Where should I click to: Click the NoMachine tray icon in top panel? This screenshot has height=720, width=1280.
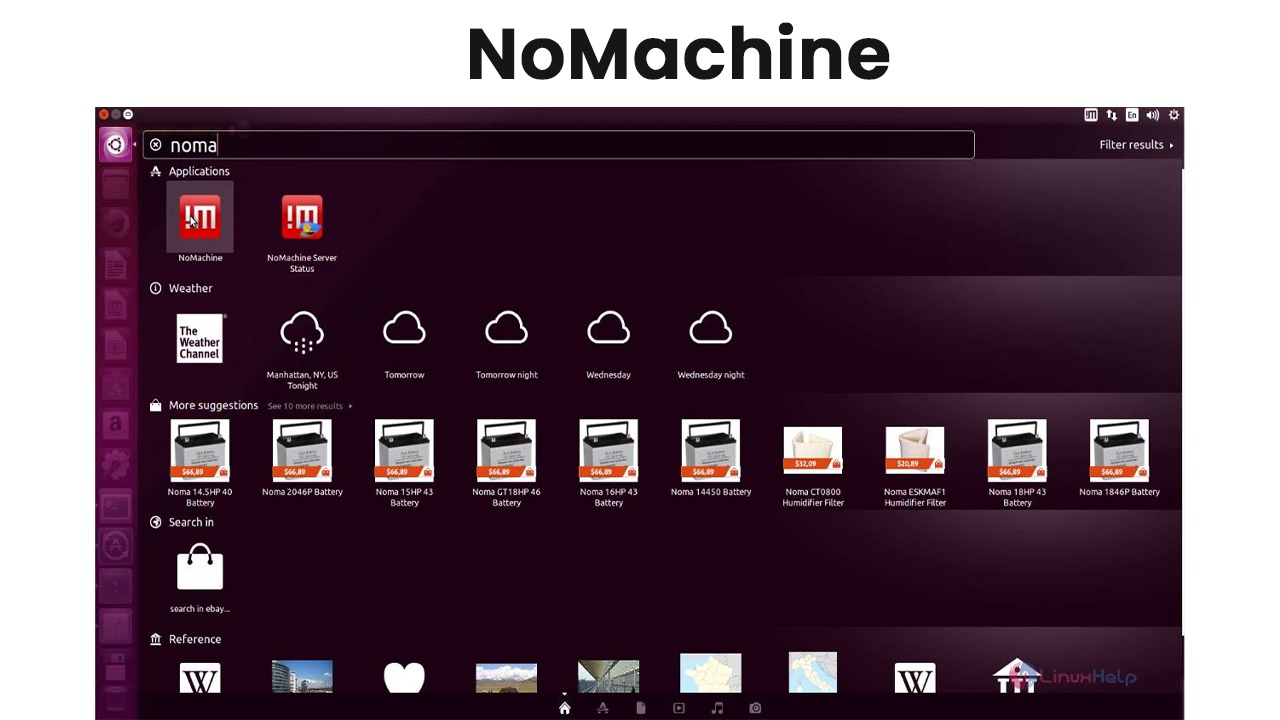pyautogui.click(x=1091, y=114)
